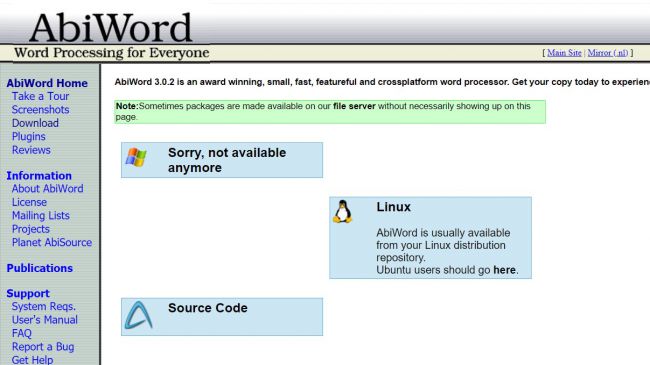Select Download in the sidebar
The image size is (650, 365).
point(35,123)
